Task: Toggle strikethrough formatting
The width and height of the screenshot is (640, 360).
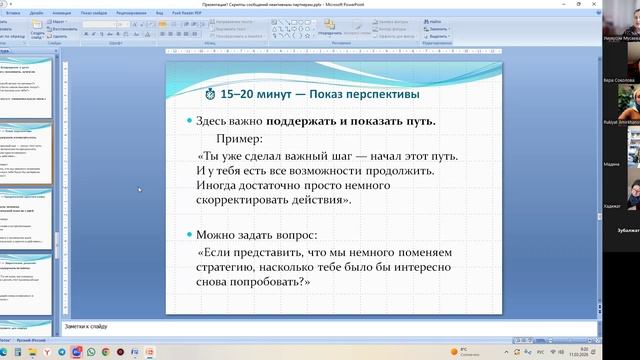Action: pyautogui.click(x=110, y=34)
